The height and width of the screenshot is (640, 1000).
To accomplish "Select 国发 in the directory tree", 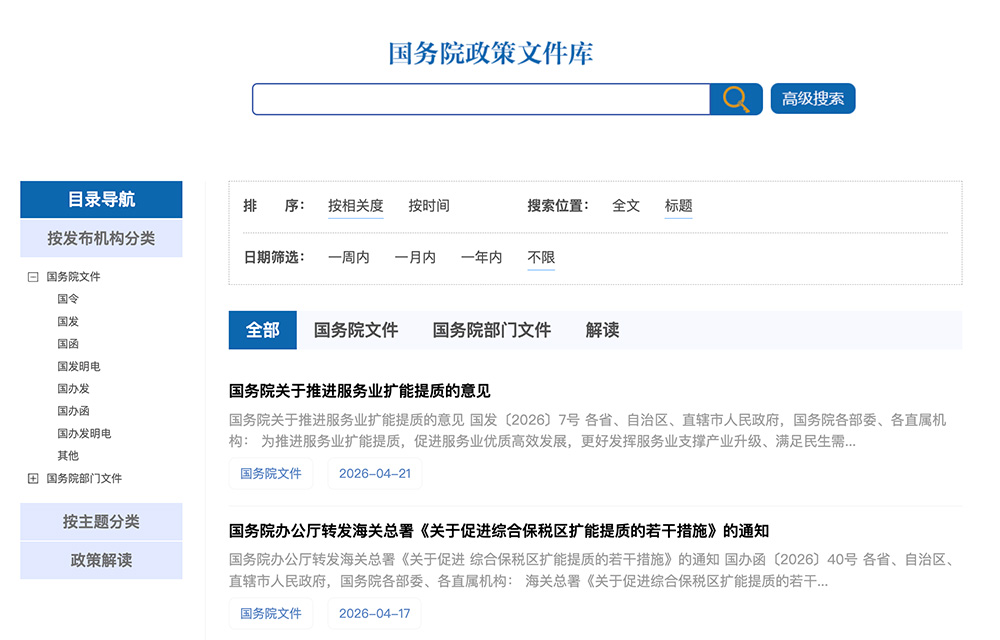I will point(68,321).
